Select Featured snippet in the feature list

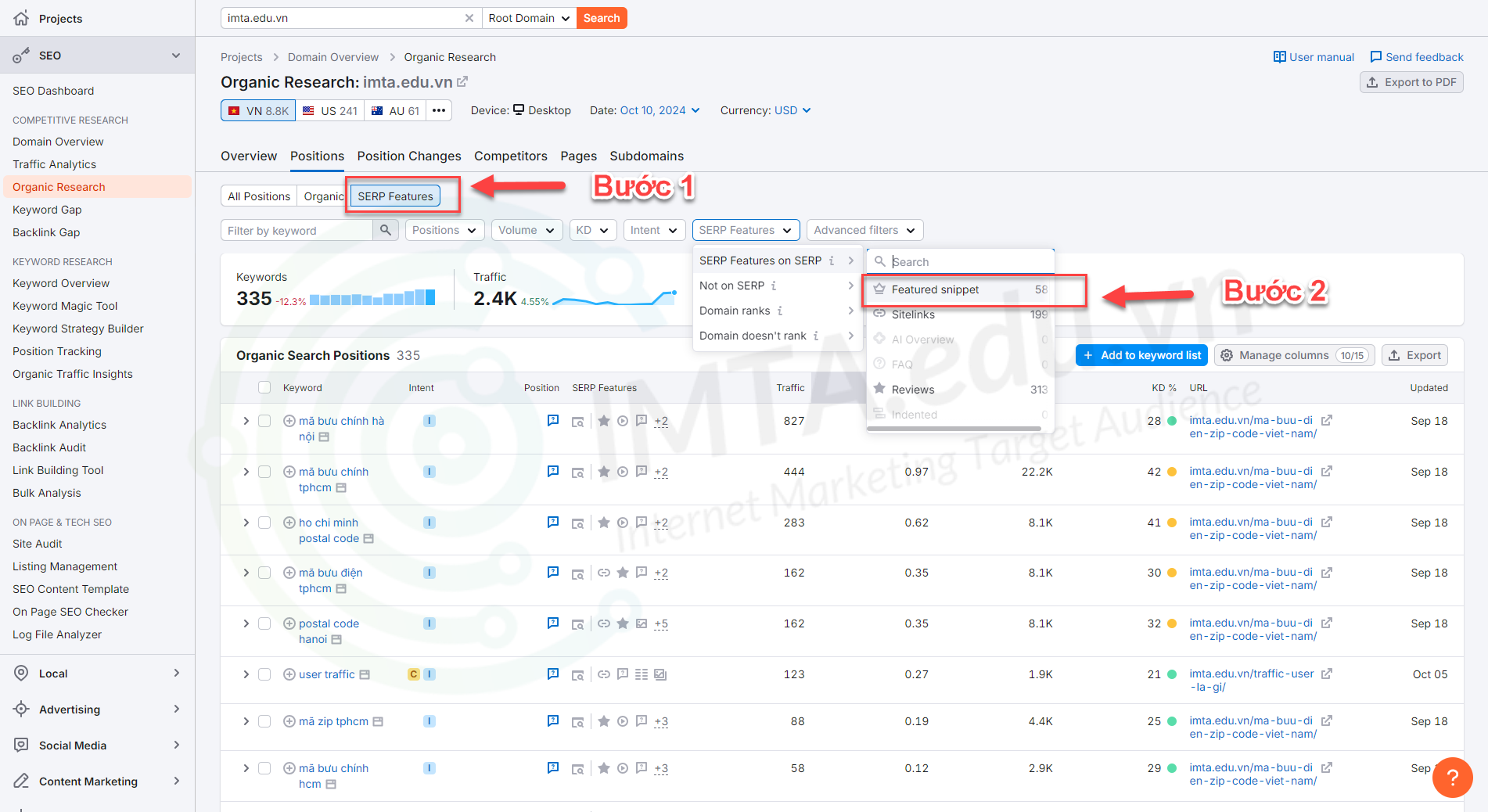(x=960, y=289)
